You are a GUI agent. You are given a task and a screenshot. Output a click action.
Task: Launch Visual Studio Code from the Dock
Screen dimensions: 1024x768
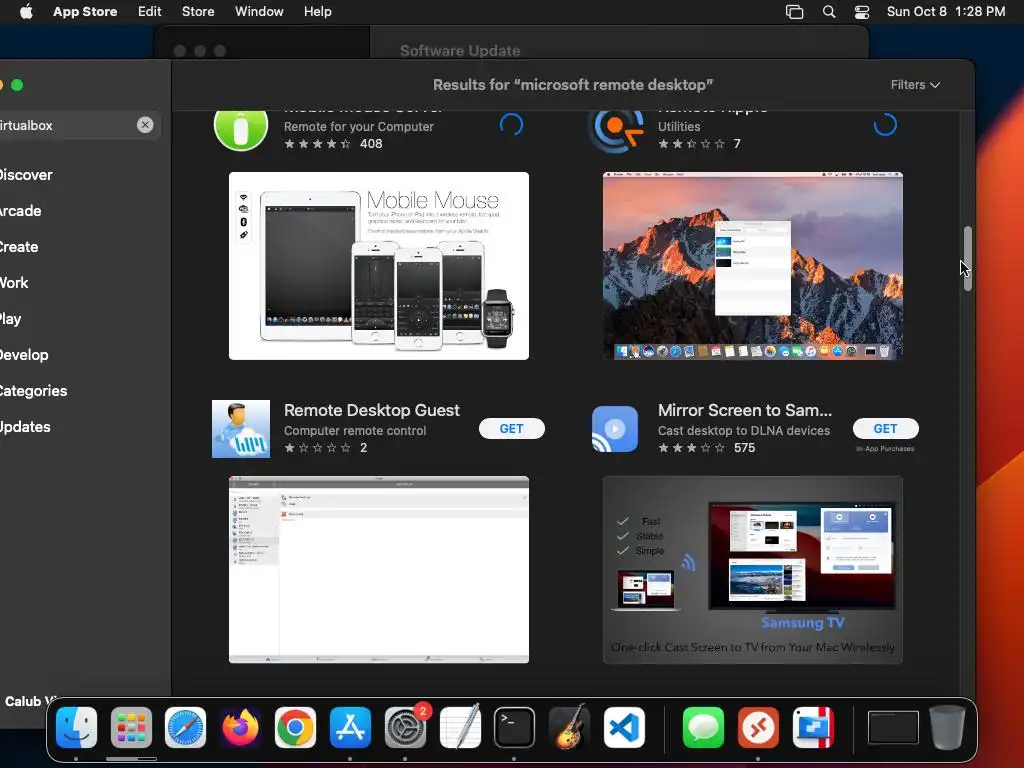[624, 728]
